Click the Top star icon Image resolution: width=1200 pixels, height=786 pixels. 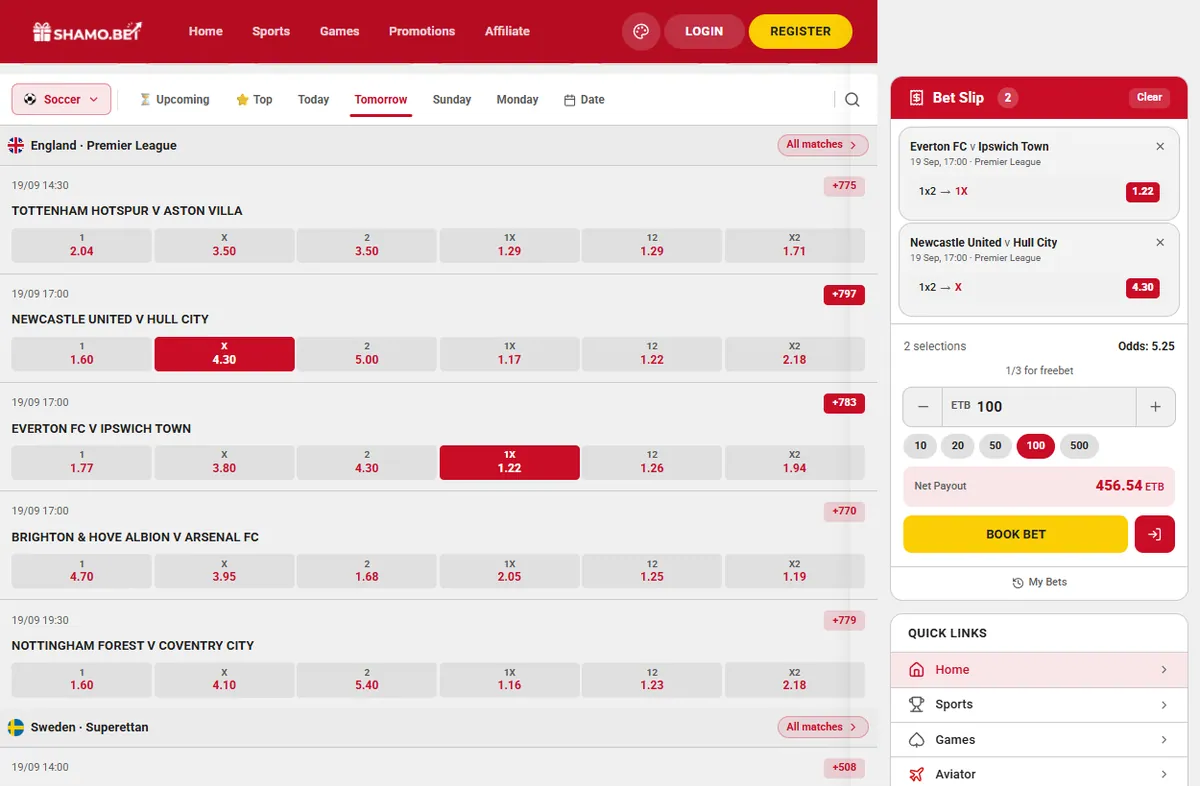click(242, 100)
